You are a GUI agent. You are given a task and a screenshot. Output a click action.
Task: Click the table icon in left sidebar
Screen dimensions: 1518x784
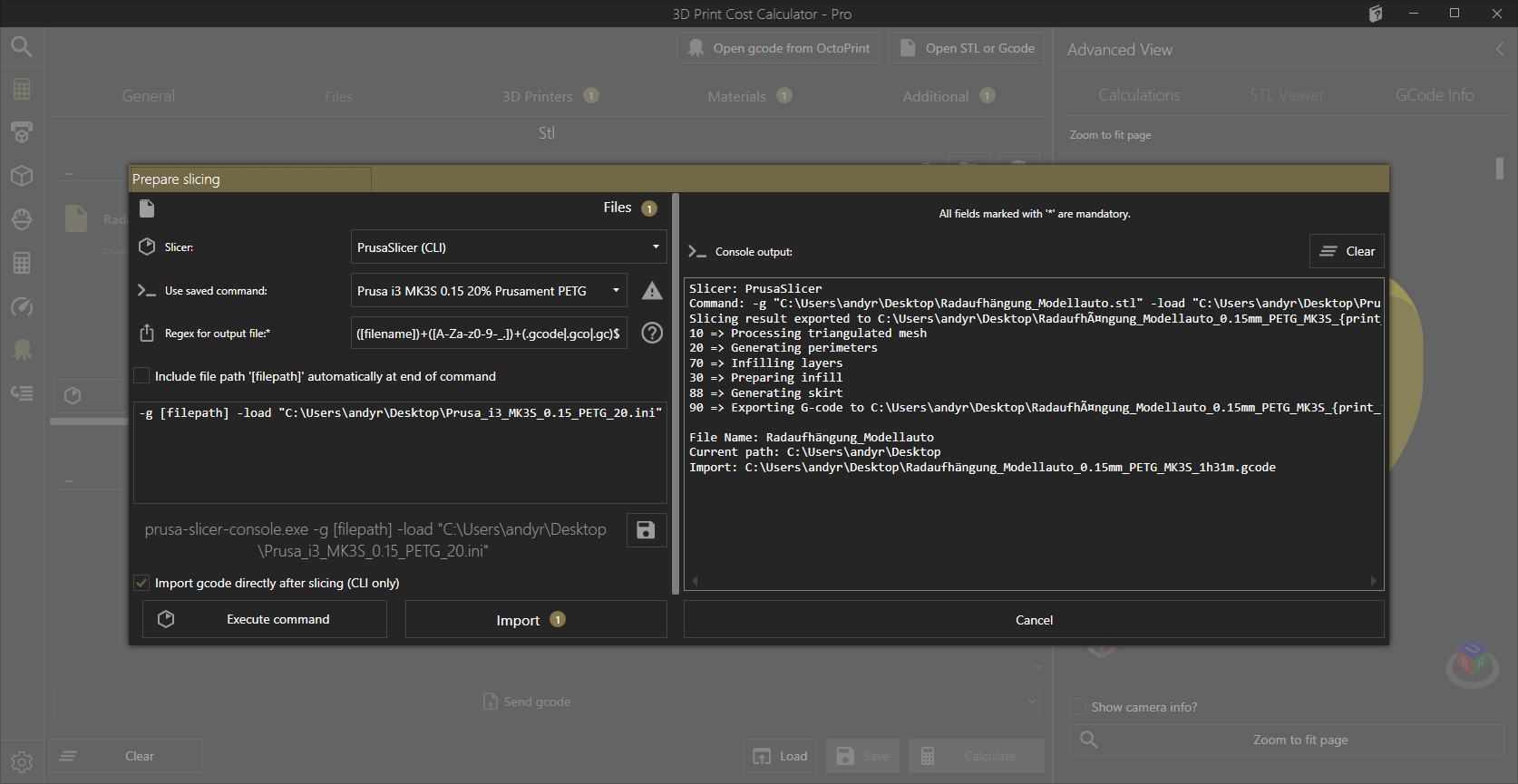[22, 263]
